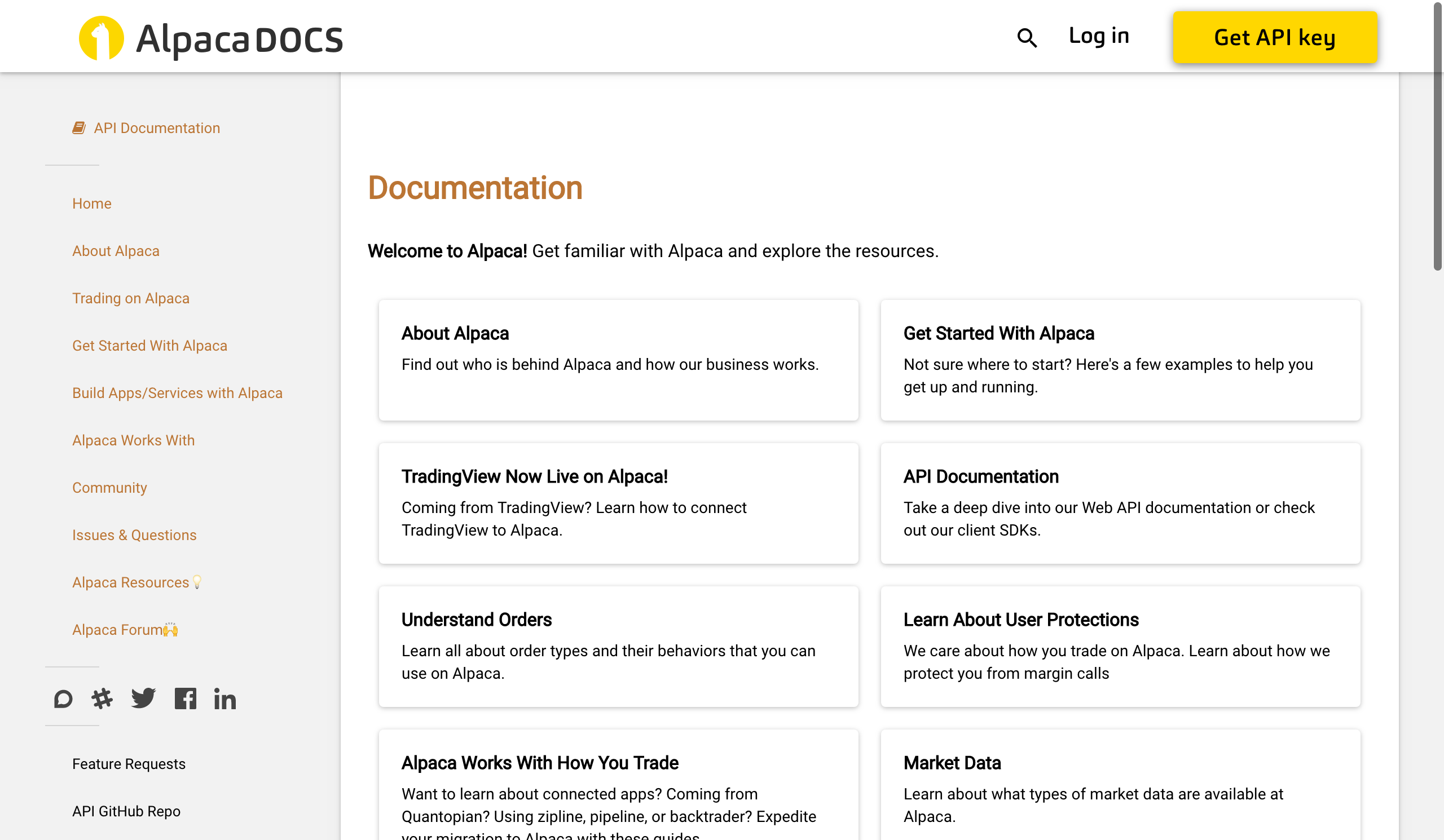1444x840 pixels.
Task: Open Alpaca Works With How You Trade card
Action: coord(618,785)
